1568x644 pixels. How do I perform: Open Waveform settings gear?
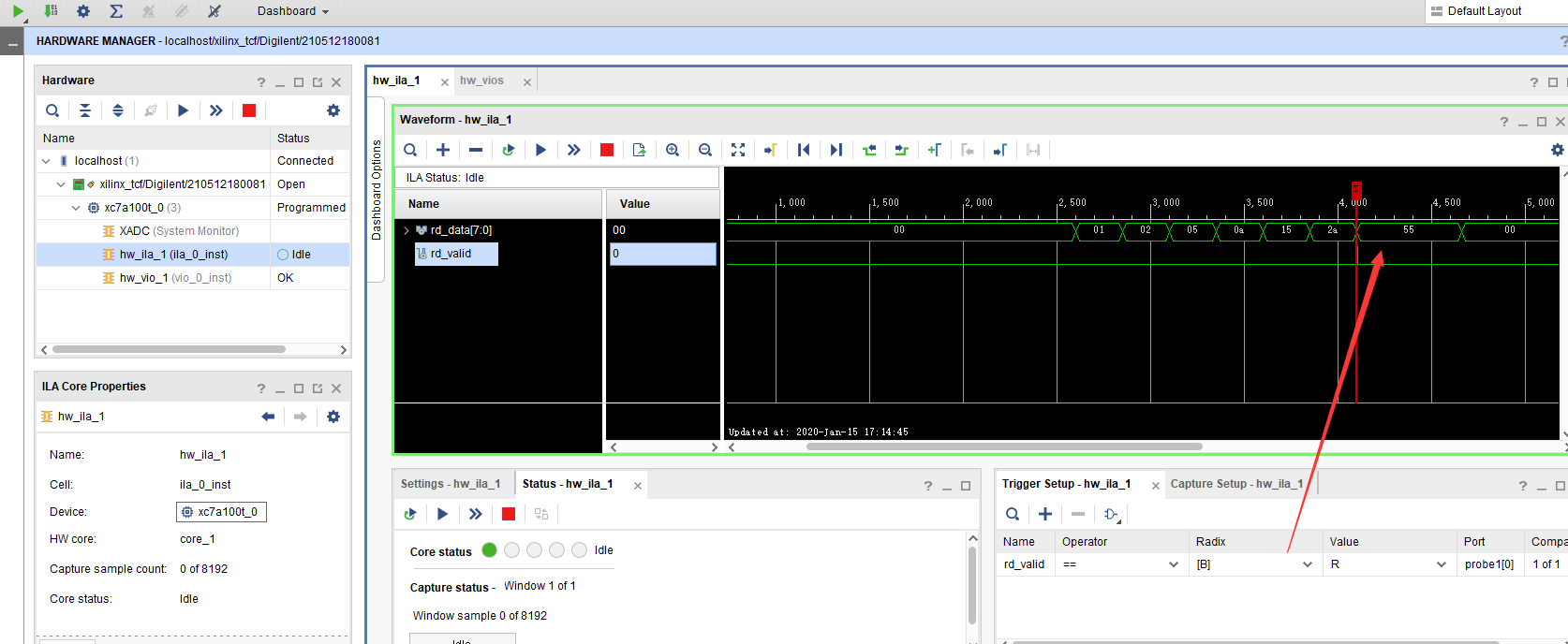(1558, 150)
